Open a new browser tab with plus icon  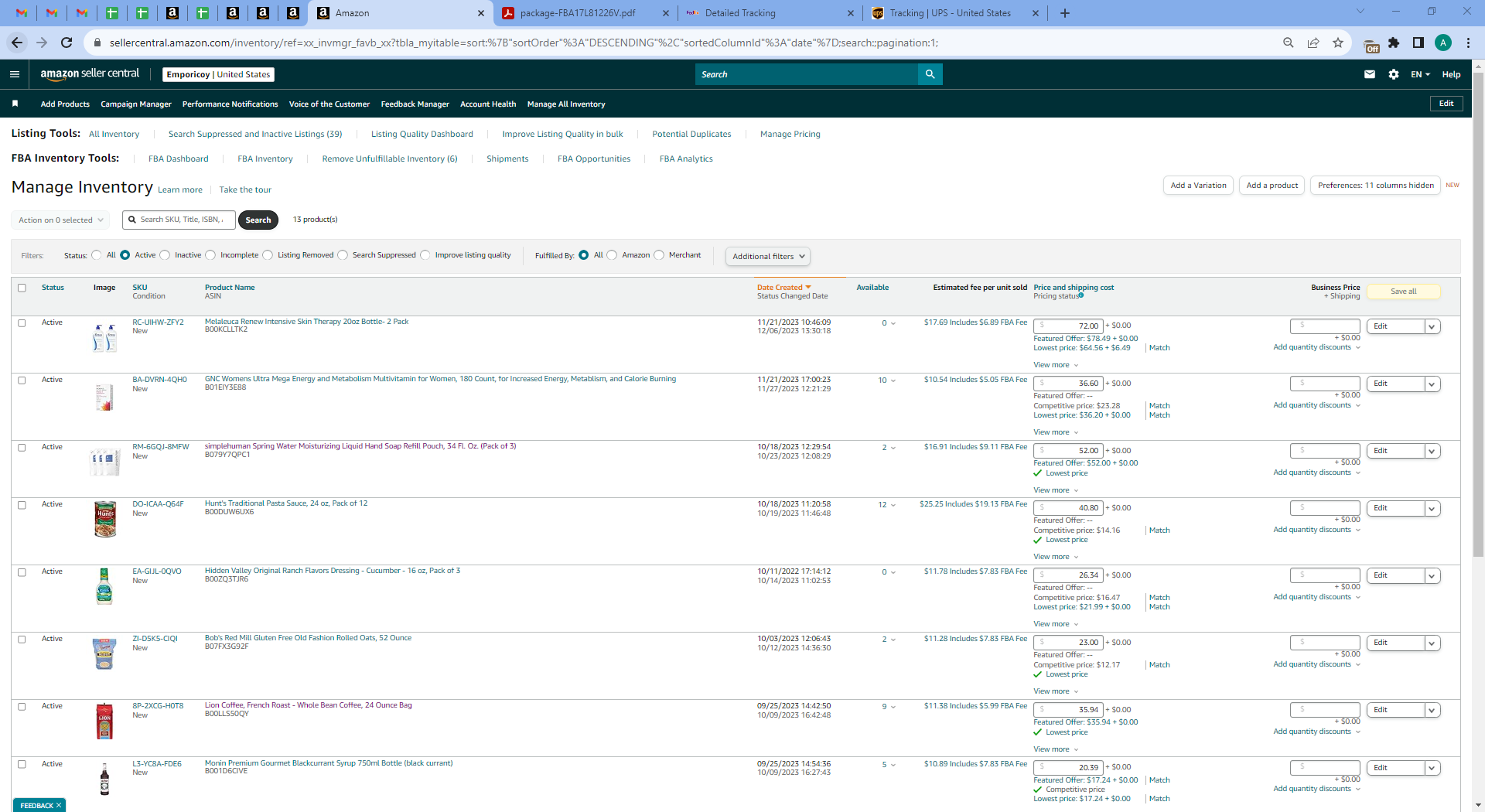[x=1065, y=13]
